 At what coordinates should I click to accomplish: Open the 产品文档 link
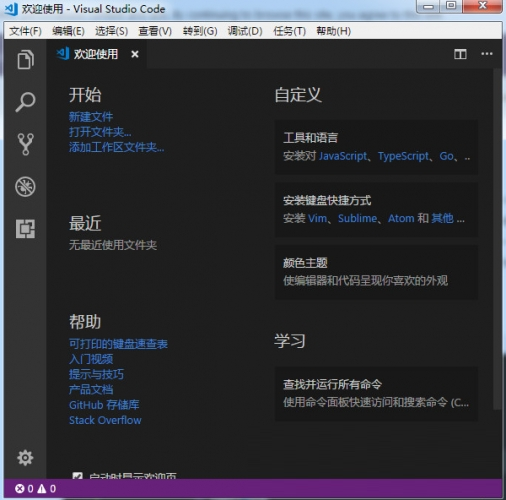point(91,390)
